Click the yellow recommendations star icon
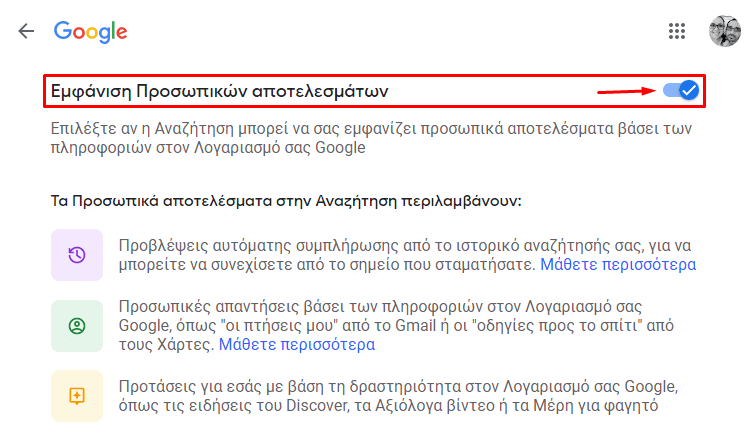This screenshot has height=440, width=750. tap(77, 396)
